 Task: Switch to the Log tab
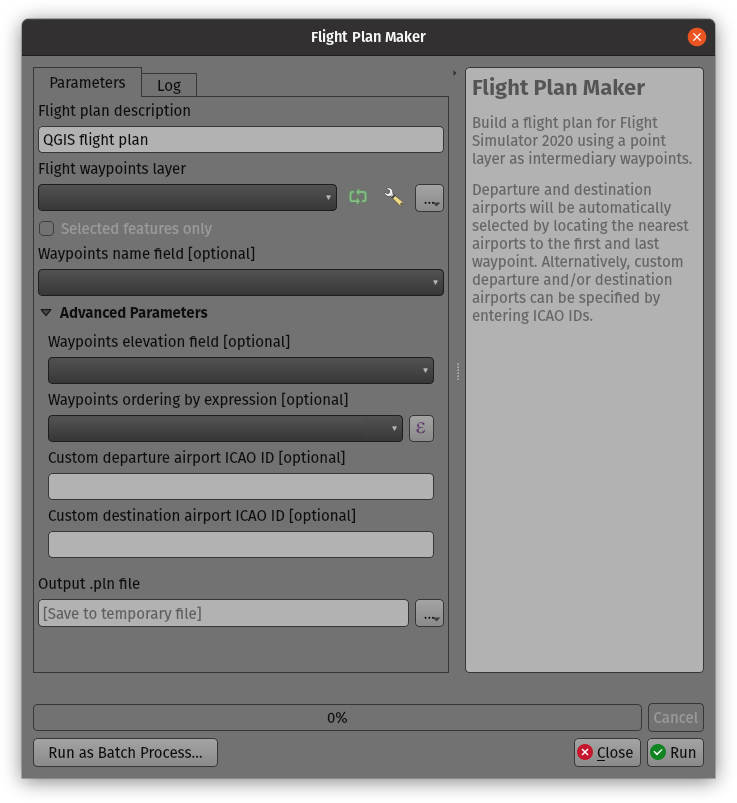point(169,85)
